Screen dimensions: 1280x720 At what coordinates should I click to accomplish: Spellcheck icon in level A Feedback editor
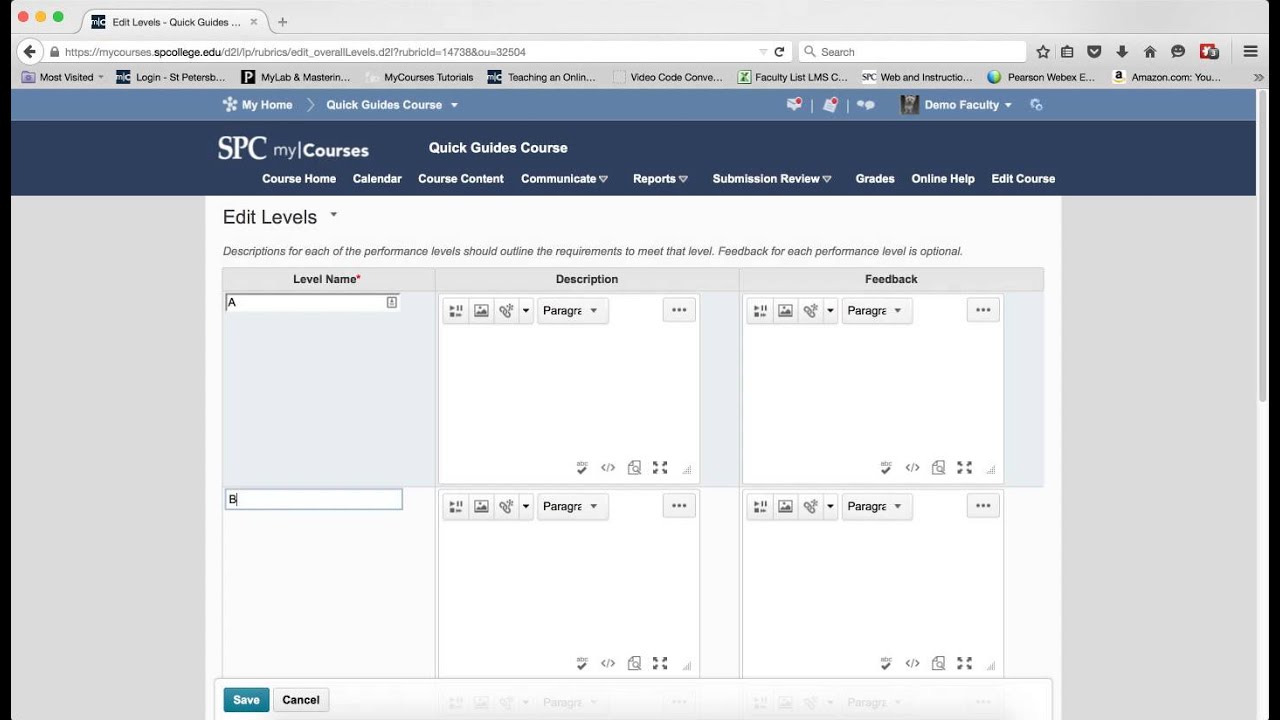tap(886, 467)
